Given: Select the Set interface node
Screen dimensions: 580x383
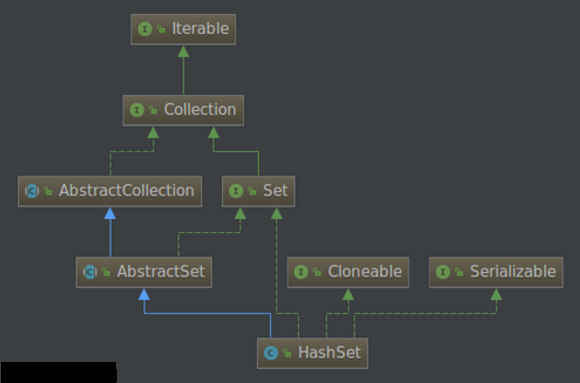Looking at the screenshot, I should pos(258,191).
